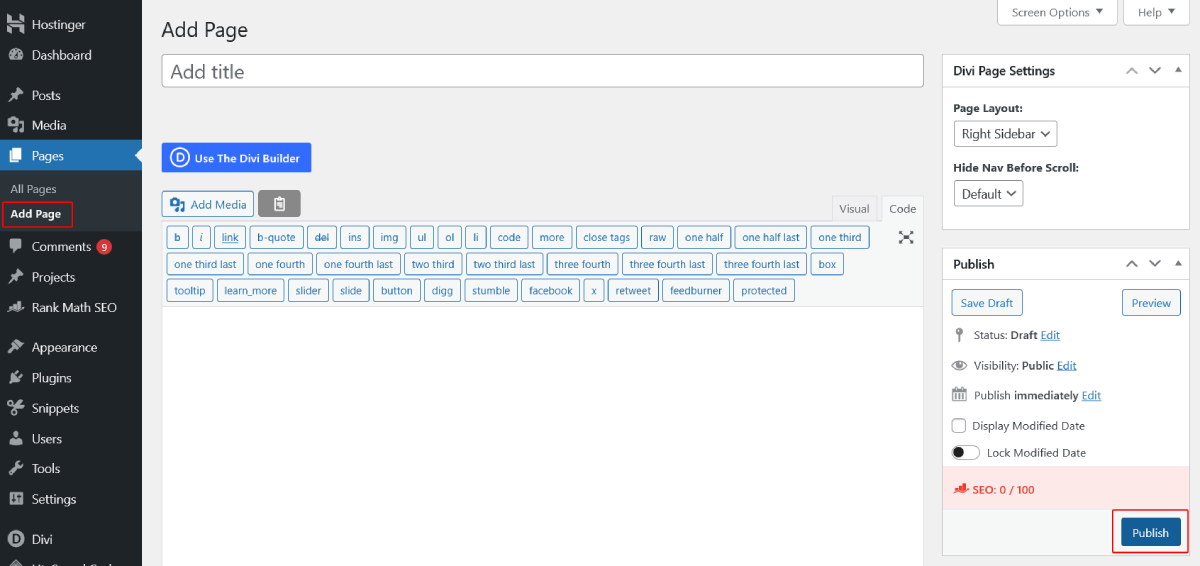The height and width of the screenshot is (566, 1200).
Task: Check Display Modified Date checkbox
Action: pos(959,425)
